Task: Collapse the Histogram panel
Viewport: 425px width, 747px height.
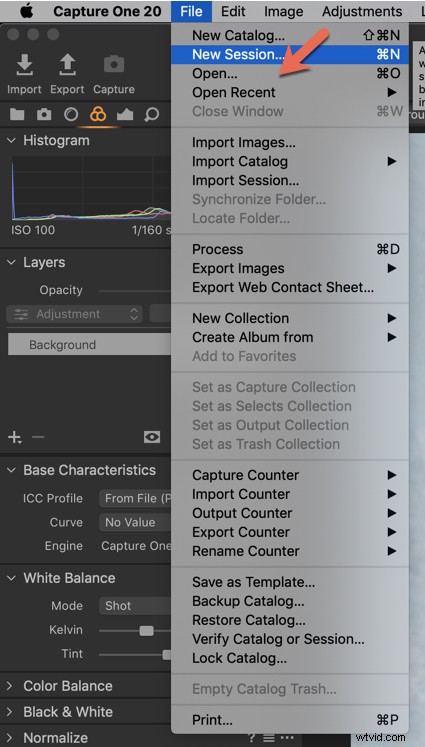Action: (x=11, y=141)
